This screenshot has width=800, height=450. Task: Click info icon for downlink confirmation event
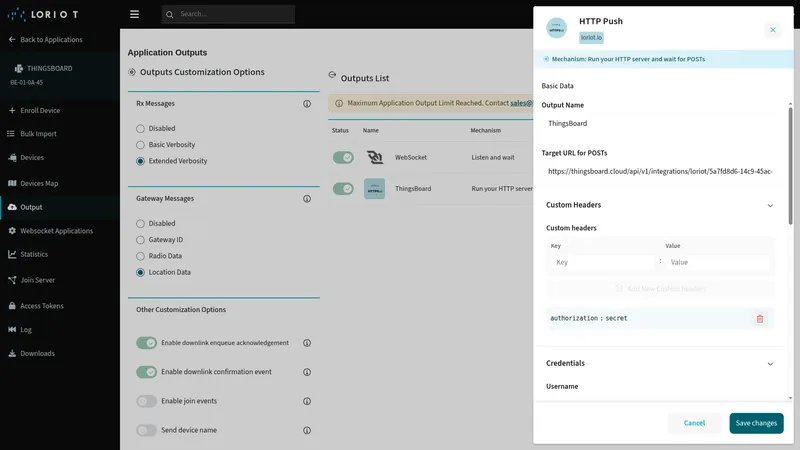[x=307, y=372]
